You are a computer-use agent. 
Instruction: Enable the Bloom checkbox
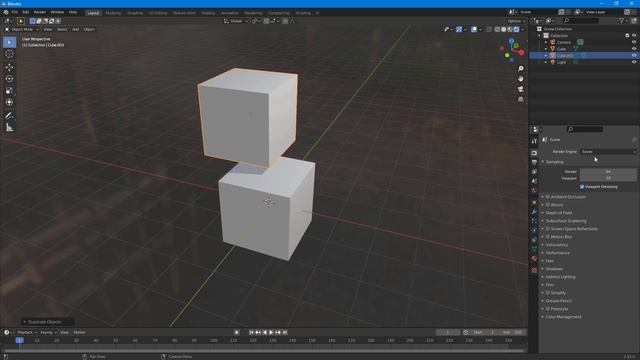coord(548,205)
